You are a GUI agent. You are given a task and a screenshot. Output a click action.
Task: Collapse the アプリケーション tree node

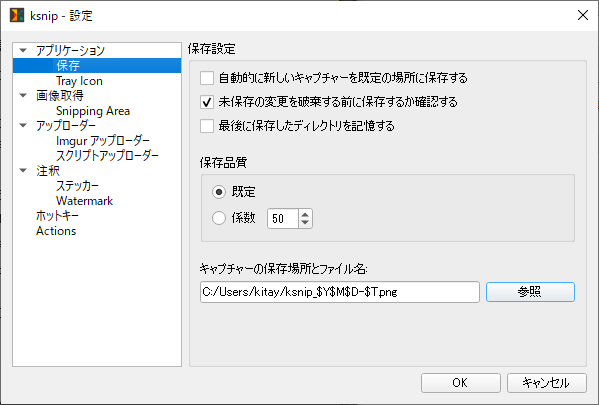(x=23, y=50)
